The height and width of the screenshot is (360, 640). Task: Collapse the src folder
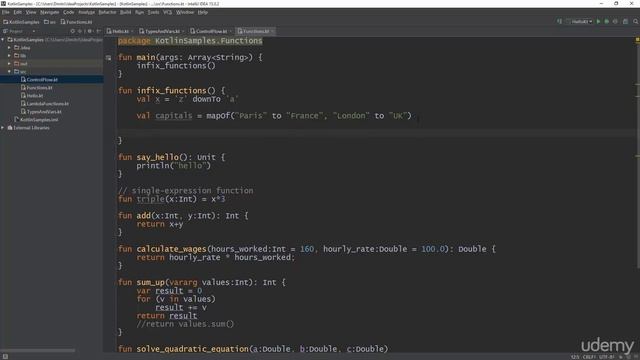9,71
